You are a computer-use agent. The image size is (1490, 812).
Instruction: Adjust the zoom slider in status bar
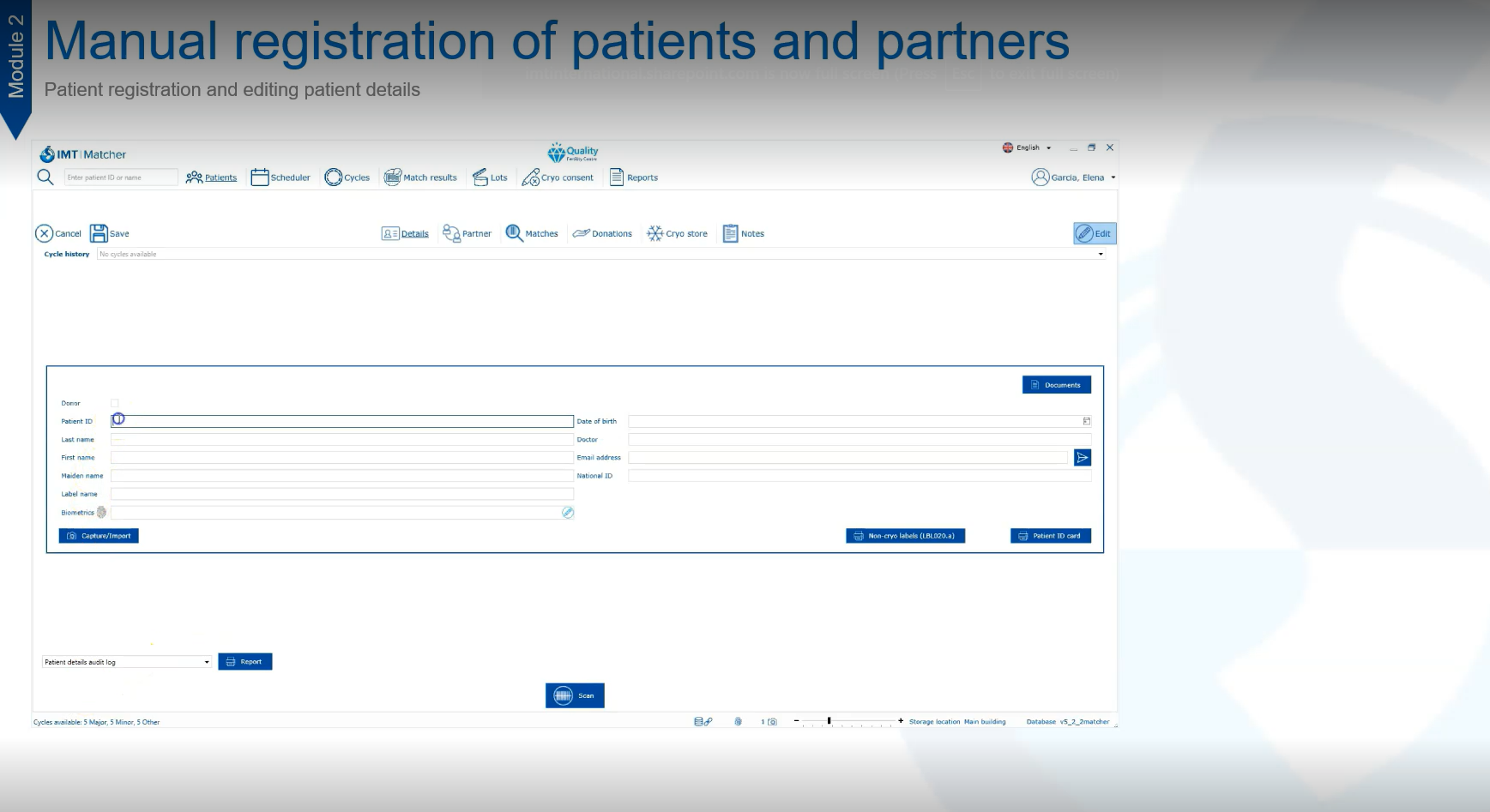pyautogui.click(x=829, y=721)
